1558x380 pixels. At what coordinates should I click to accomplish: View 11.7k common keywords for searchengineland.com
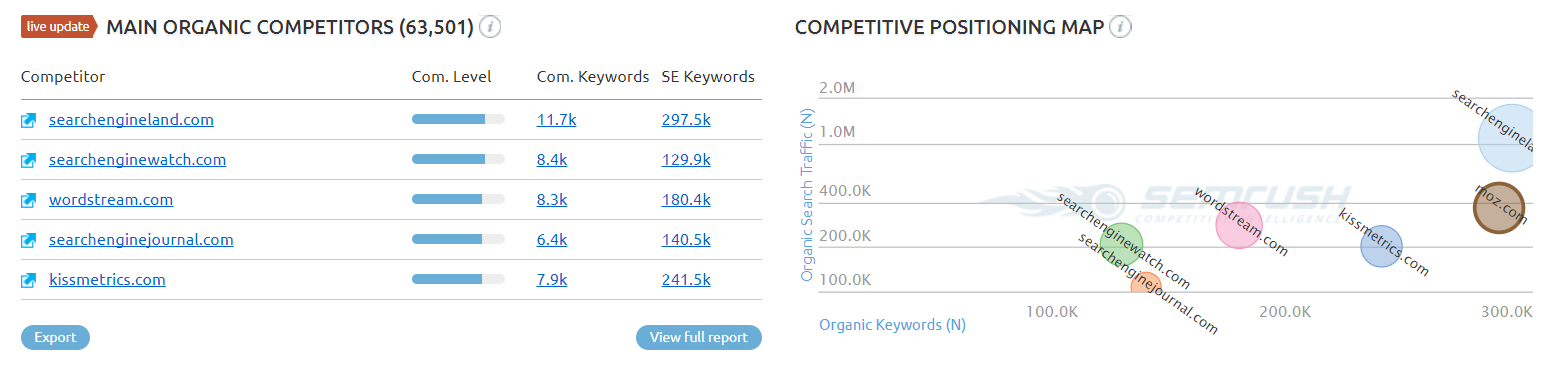557,120
